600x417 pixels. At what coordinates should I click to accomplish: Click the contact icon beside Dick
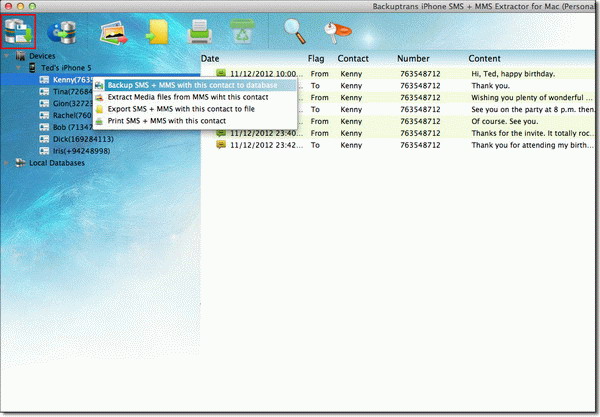point(44,139)
